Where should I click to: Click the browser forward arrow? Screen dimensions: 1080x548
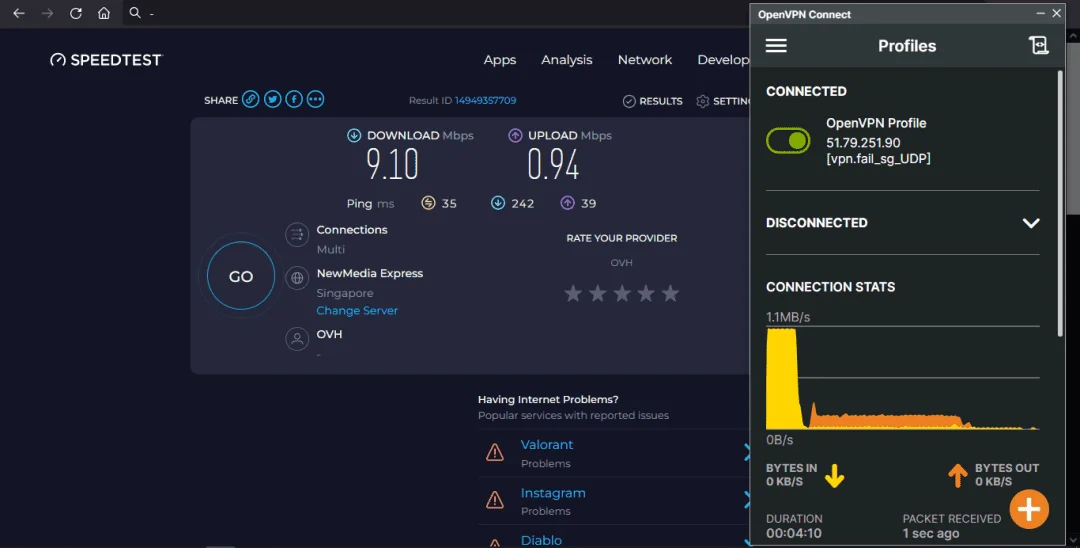[x=48, y=13]
